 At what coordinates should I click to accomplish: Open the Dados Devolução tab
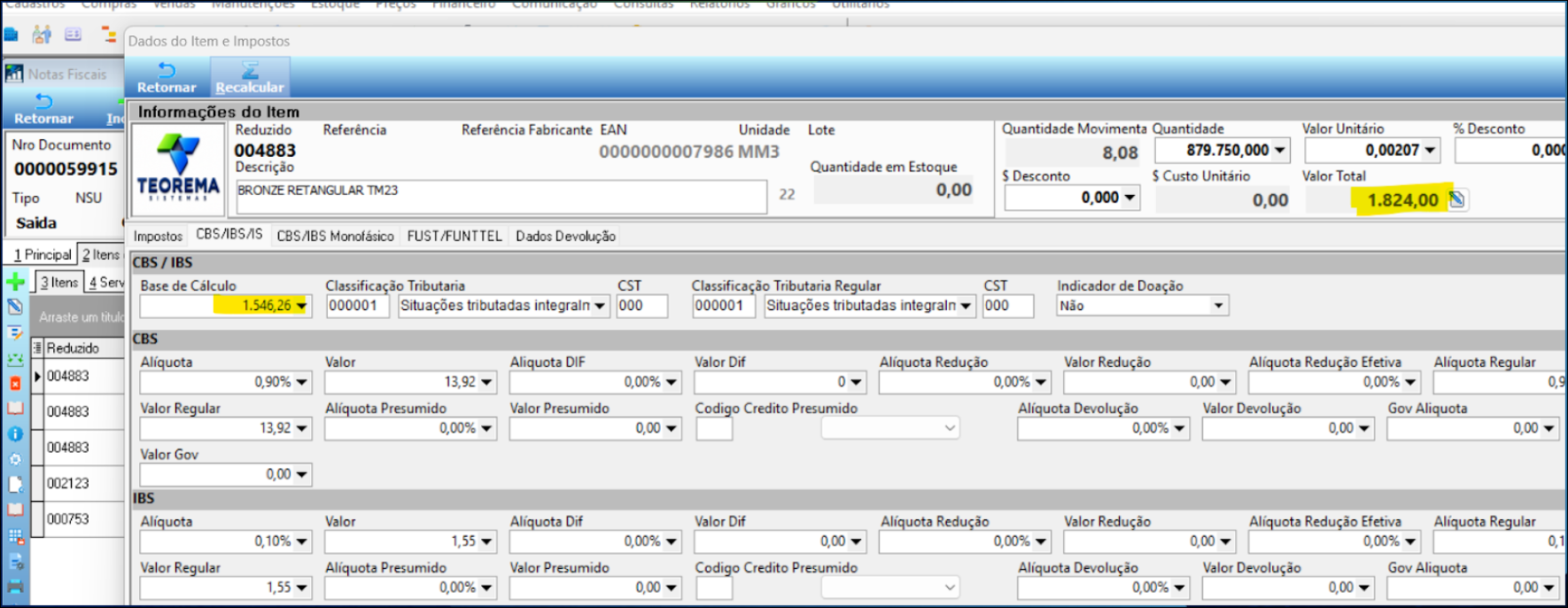click(565, 236)
